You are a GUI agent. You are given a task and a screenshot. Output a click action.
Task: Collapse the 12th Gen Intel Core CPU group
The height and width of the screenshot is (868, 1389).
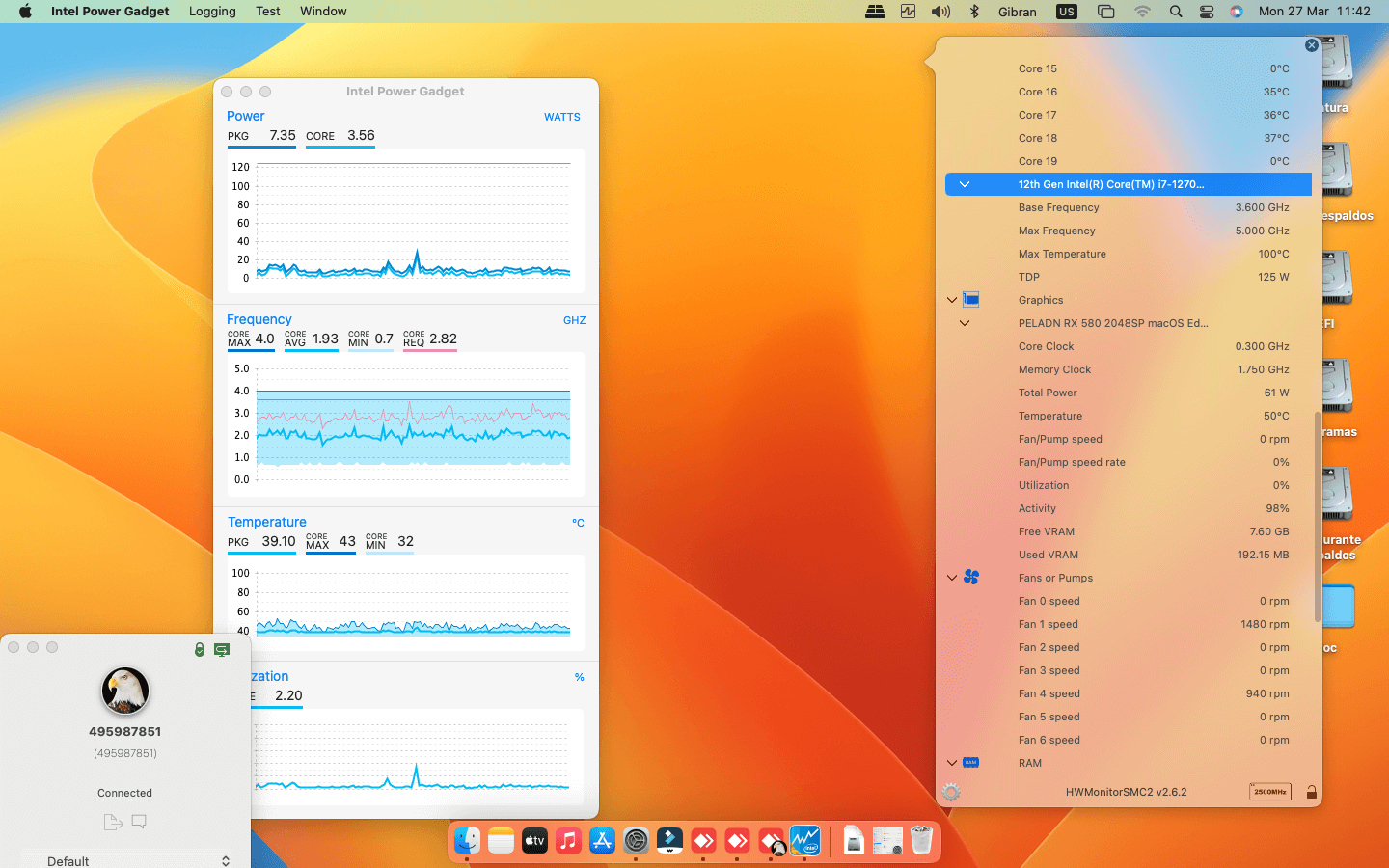[965, 184]
